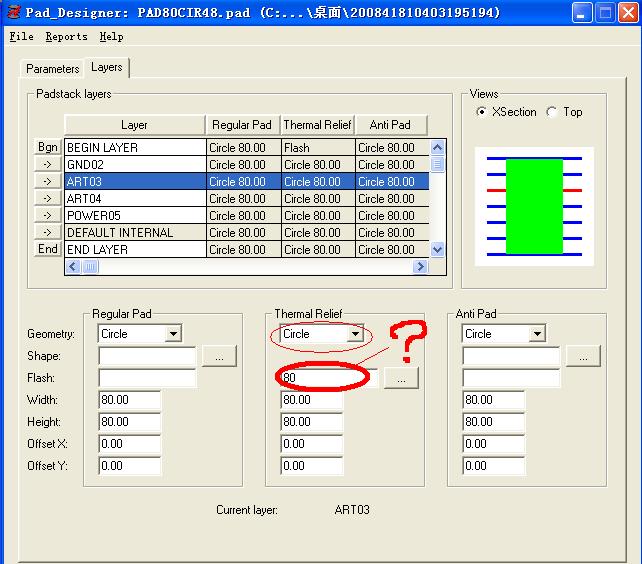Click the horizontal scrollbar thumb of the layer list
The width and height of the screenshot is (642, 564).
[90, 267]
